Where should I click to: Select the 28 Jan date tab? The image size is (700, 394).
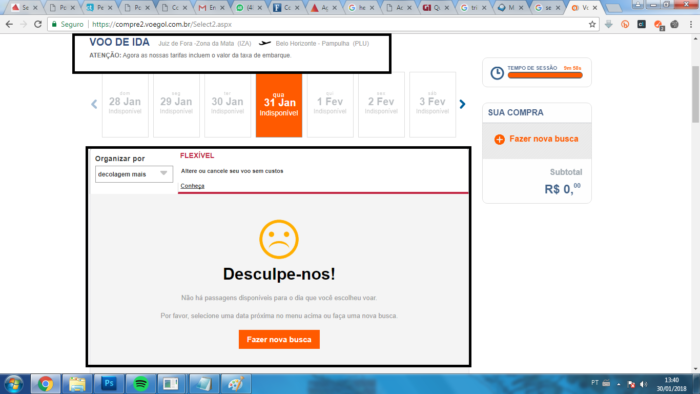tap(125, 104)
